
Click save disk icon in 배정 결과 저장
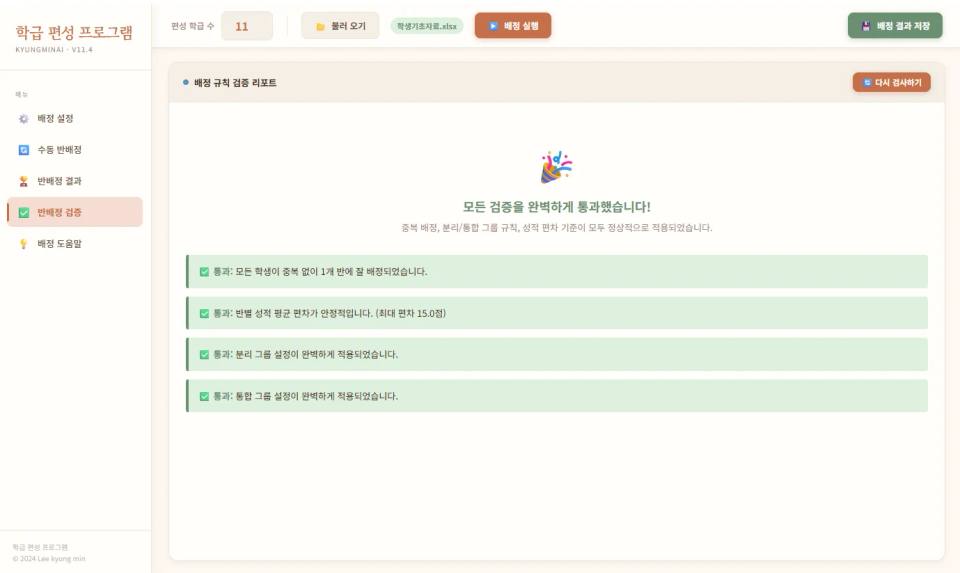click(866, 26)
